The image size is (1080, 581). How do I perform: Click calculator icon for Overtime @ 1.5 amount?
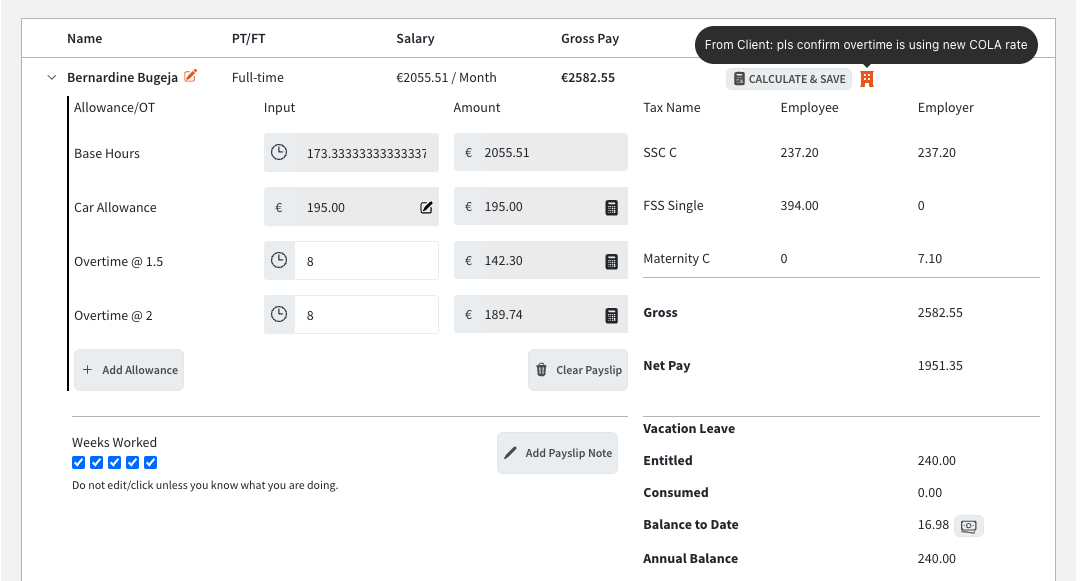pos(611,261)
